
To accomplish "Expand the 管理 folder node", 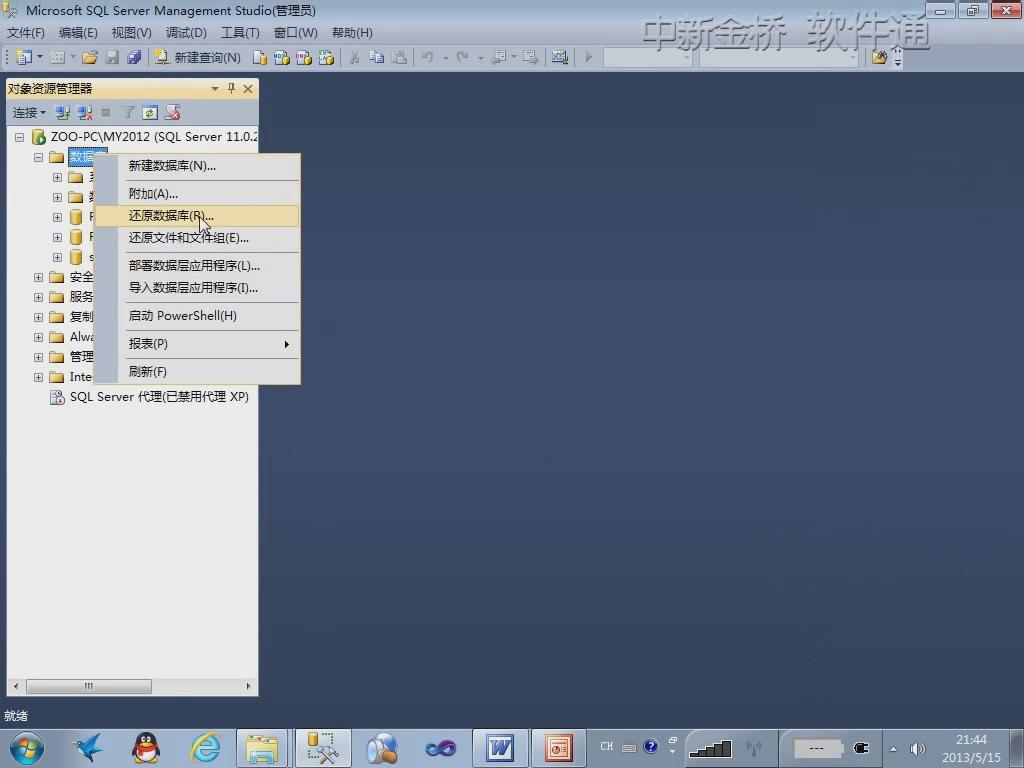I will pos(39,357).
